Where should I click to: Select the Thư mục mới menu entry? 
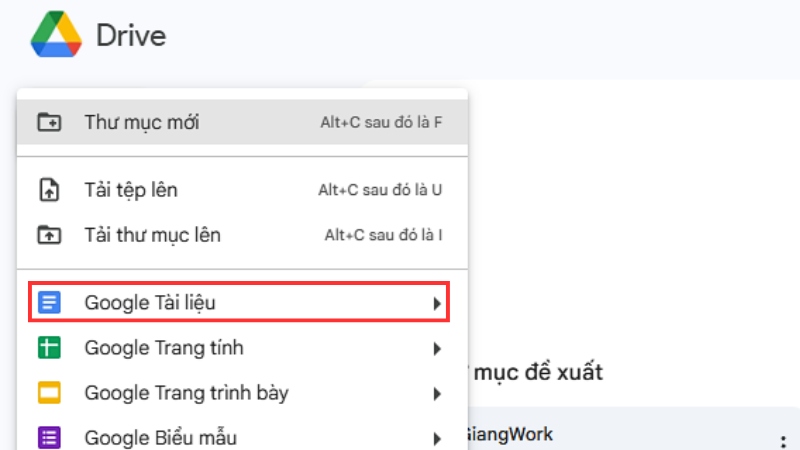point(242,122)
